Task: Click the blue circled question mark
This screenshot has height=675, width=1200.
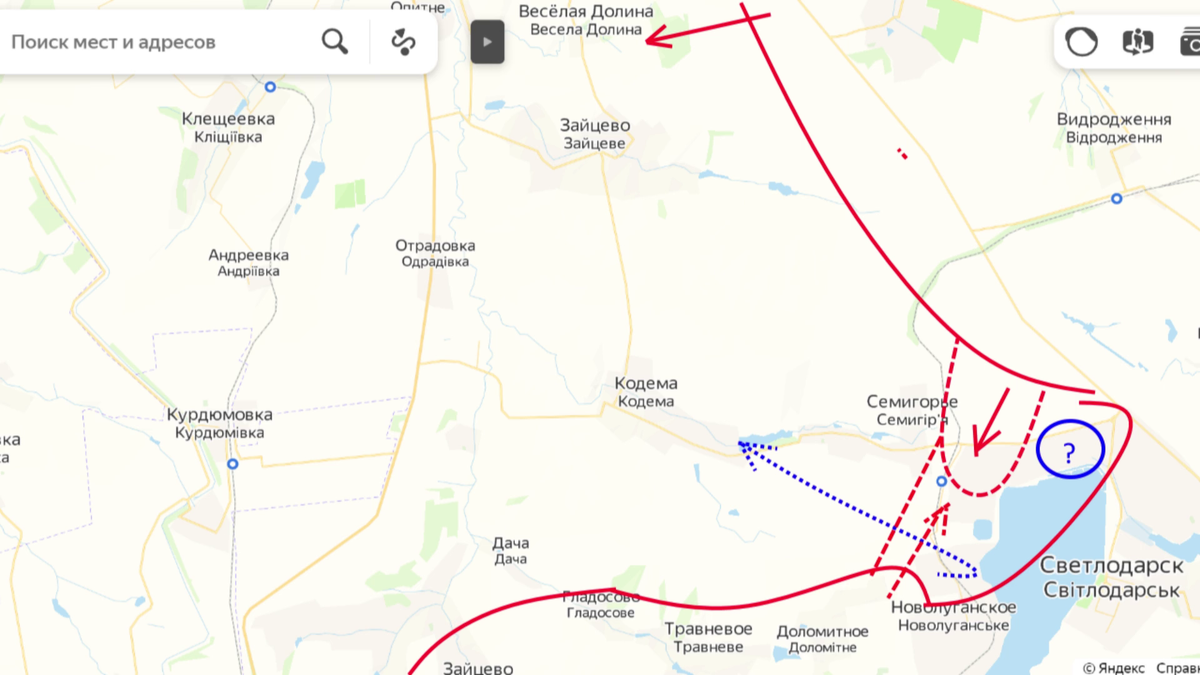Action: click(1070, 451)
